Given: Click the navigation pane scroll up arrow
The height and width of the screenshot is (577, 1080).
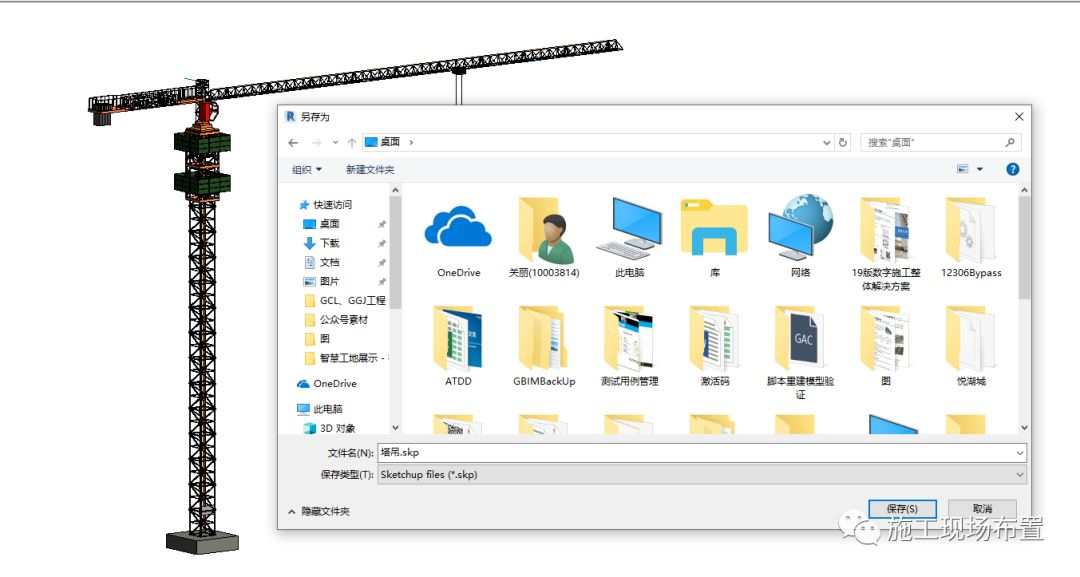Looking at the screenshot, I should (x=395, y=190).
